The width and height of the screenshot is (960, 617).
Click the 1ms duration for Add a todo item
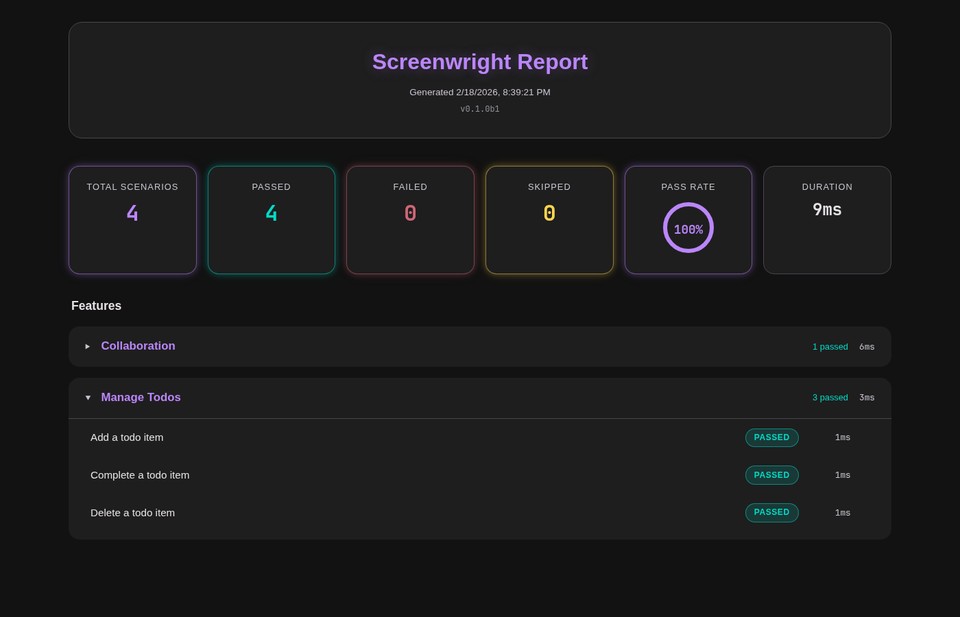click(x=842, y=438)
